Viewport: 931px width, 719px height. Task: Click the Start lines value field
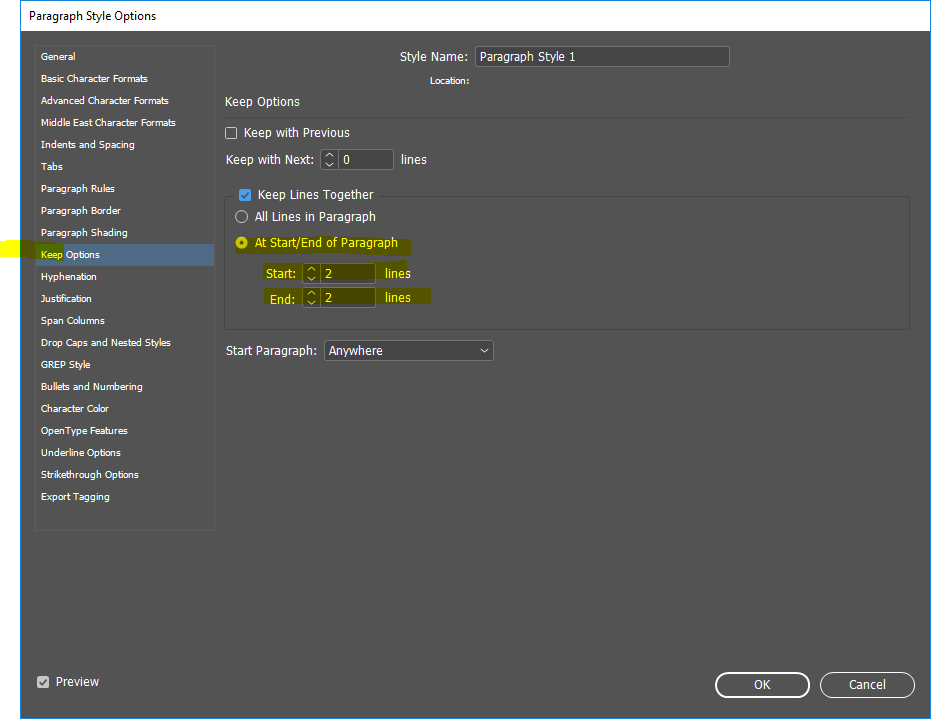point(348,274)
